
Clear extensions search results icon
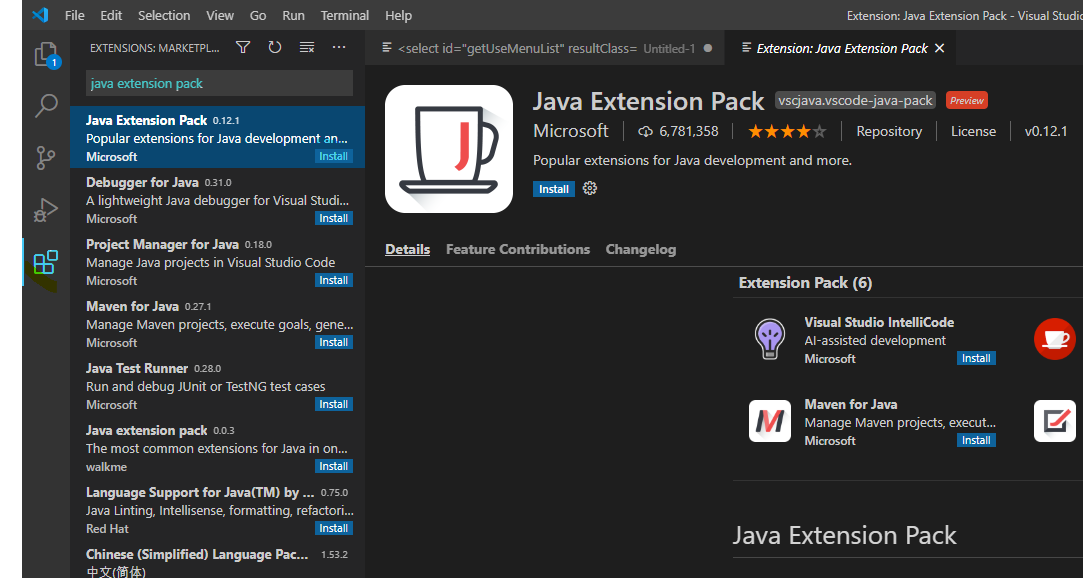tap(307, 47)
